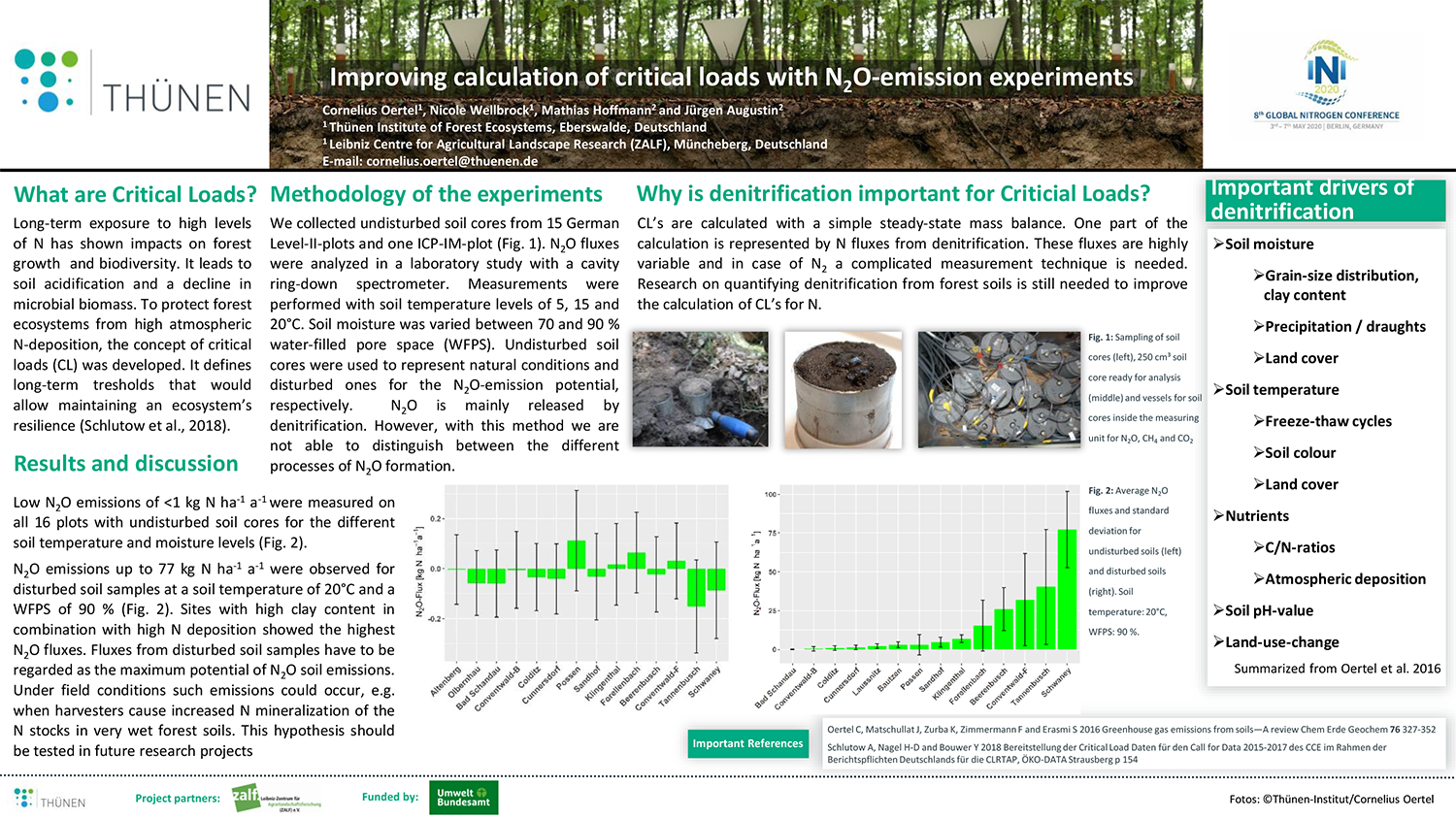Select the Land cover bullet under Soil temperature

[1296, 484]
